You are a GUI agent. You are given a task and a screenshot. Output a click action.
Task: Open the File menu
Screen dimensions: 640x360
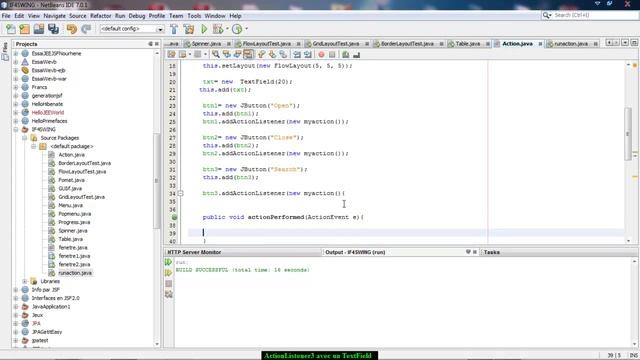coord(6,16)
